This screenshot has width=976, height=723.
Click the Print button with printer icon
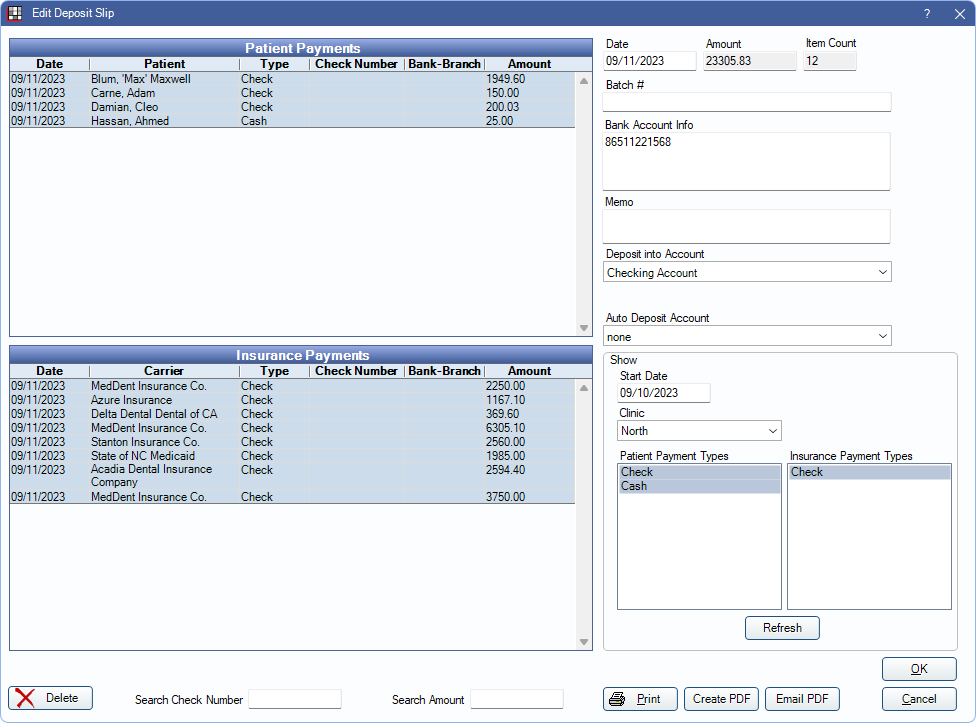tap(640, 699)
